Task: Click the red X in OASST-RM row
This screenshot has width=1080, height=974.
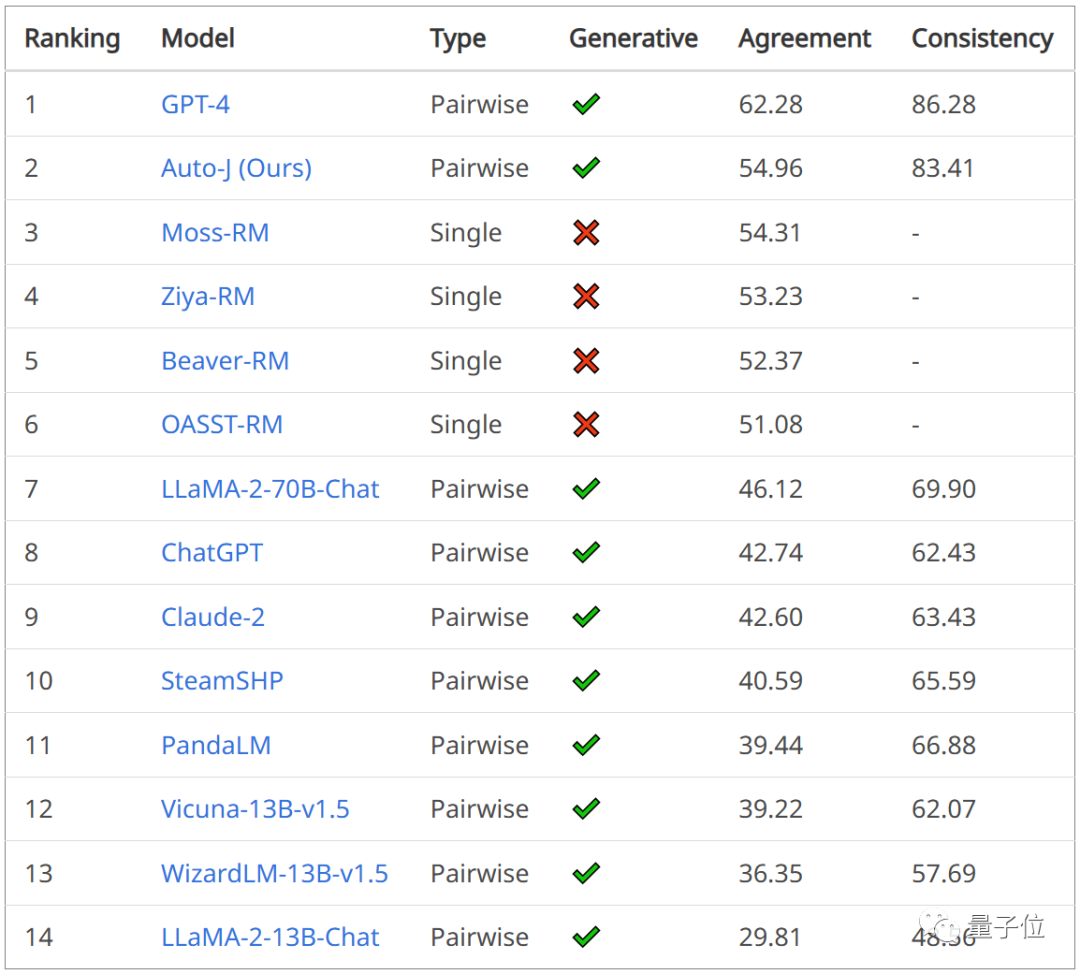Action: tap(586, 425)
